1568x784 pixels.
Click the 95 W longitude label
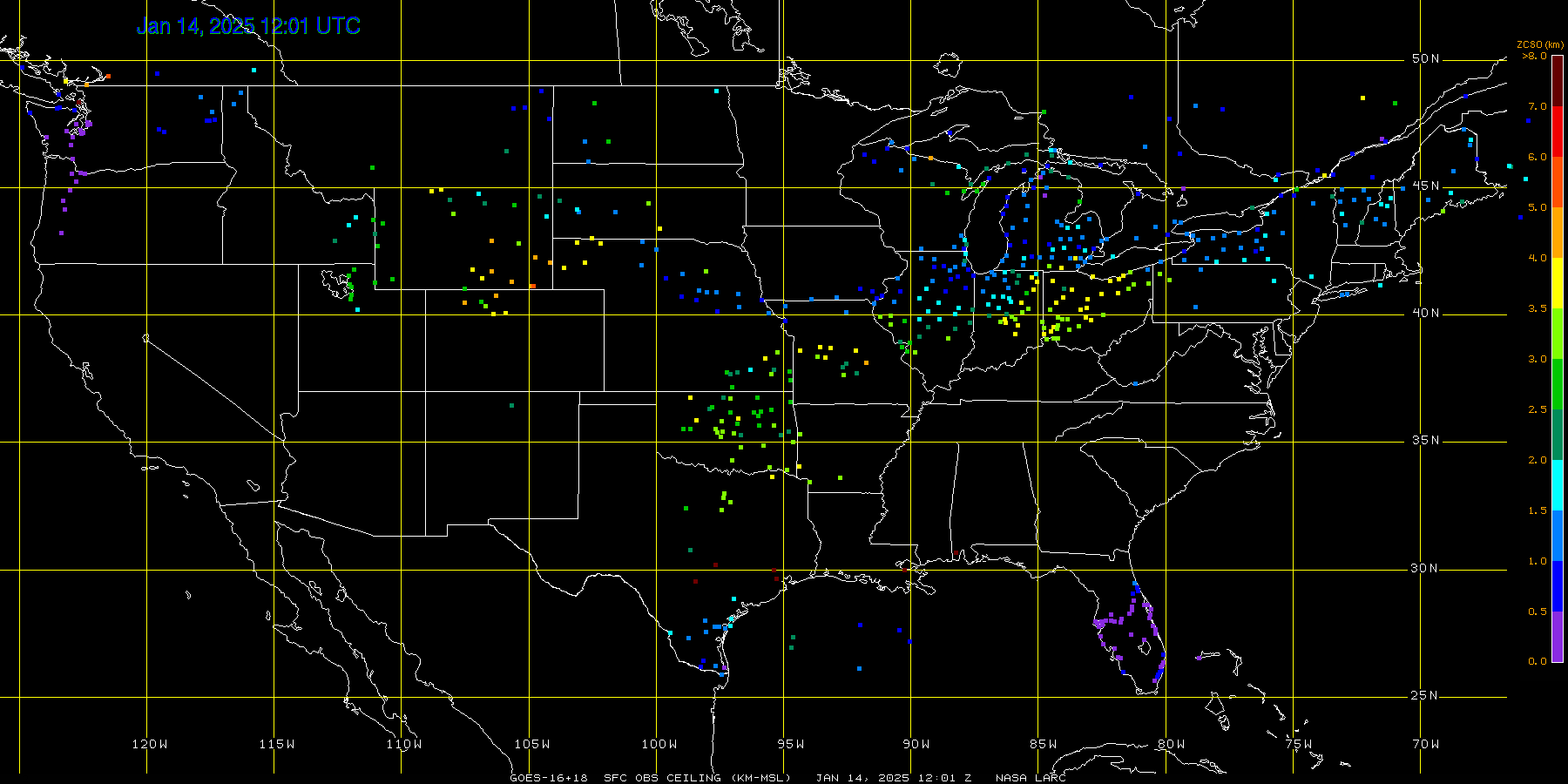(x=791, y=745)
